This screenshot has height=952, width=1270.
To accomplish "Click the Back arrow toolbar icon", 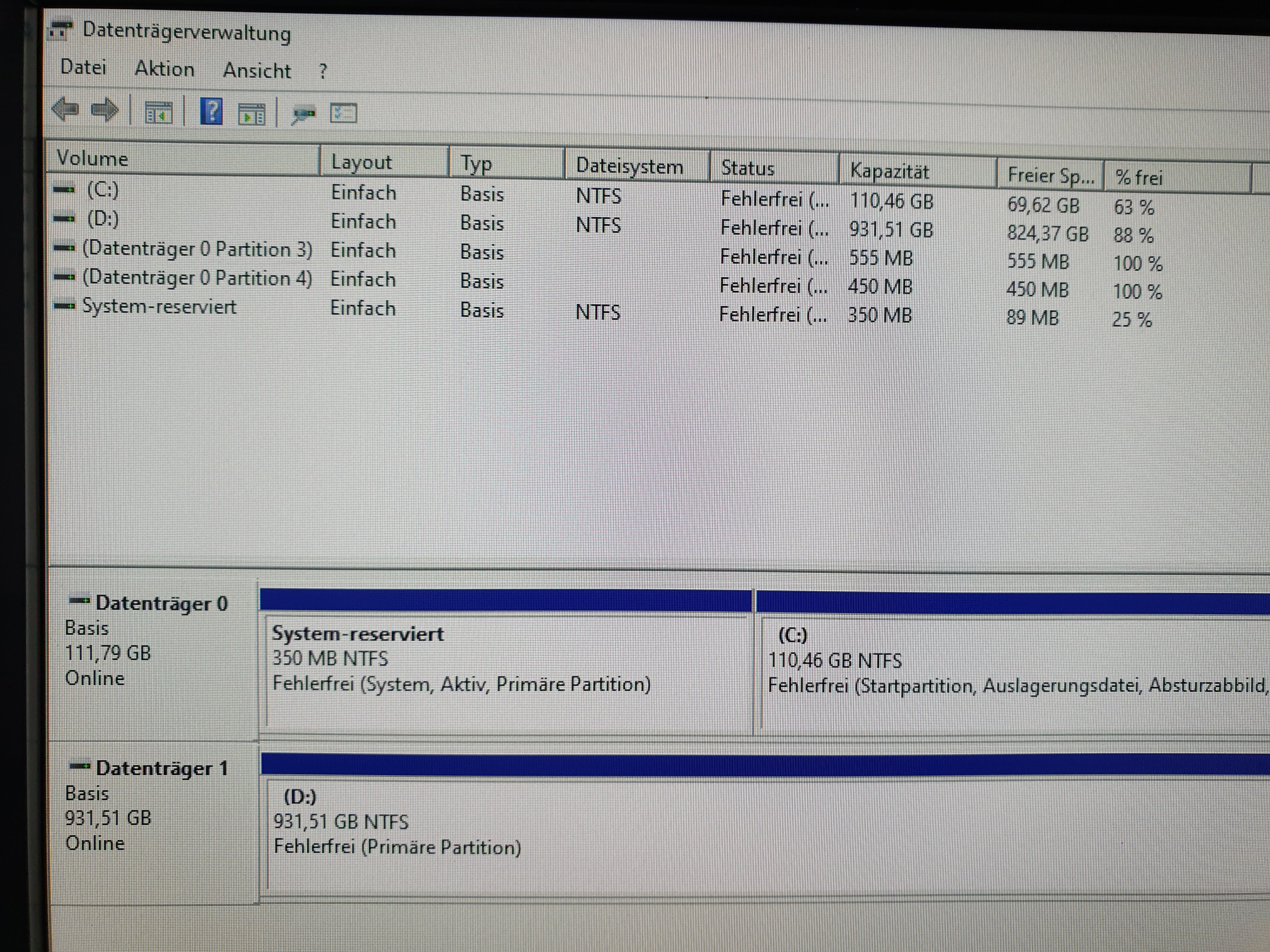I will (65, 109).
